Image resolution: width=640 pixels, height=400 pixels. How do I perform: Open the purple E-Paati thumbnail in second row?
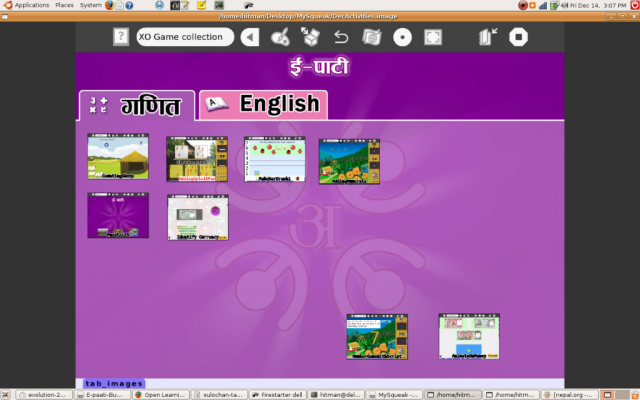[x=118, y=216]
